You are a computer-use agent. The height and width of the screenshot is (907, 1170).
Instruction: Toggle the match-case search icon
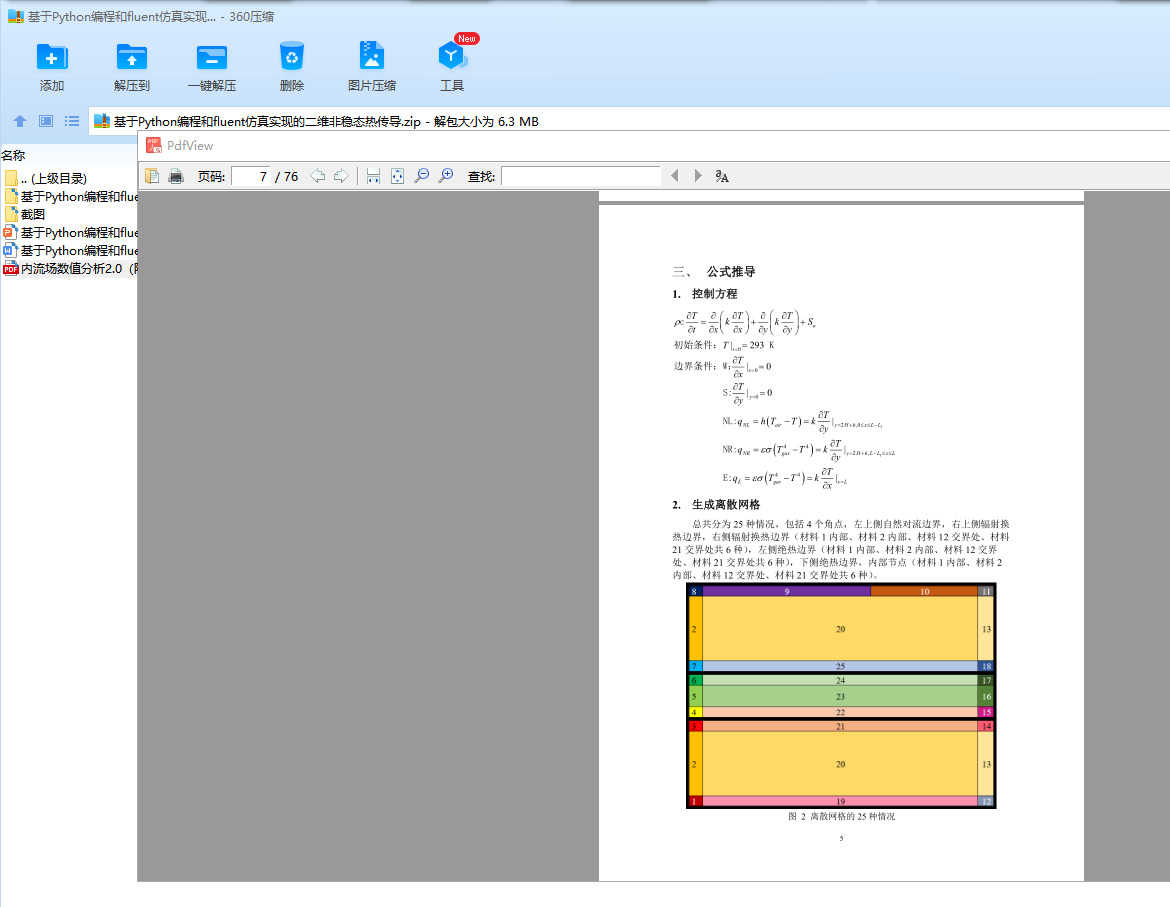(722, 176)
